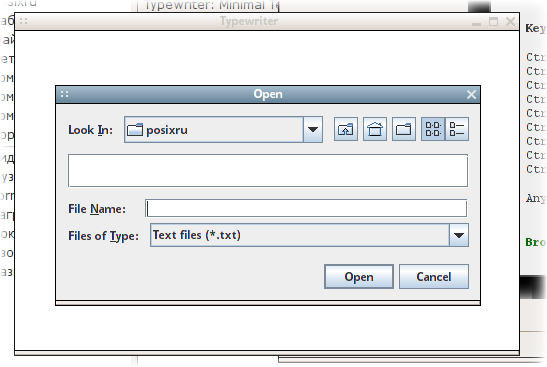Expand the Files of Type dropdown arrow

point(459,235)
